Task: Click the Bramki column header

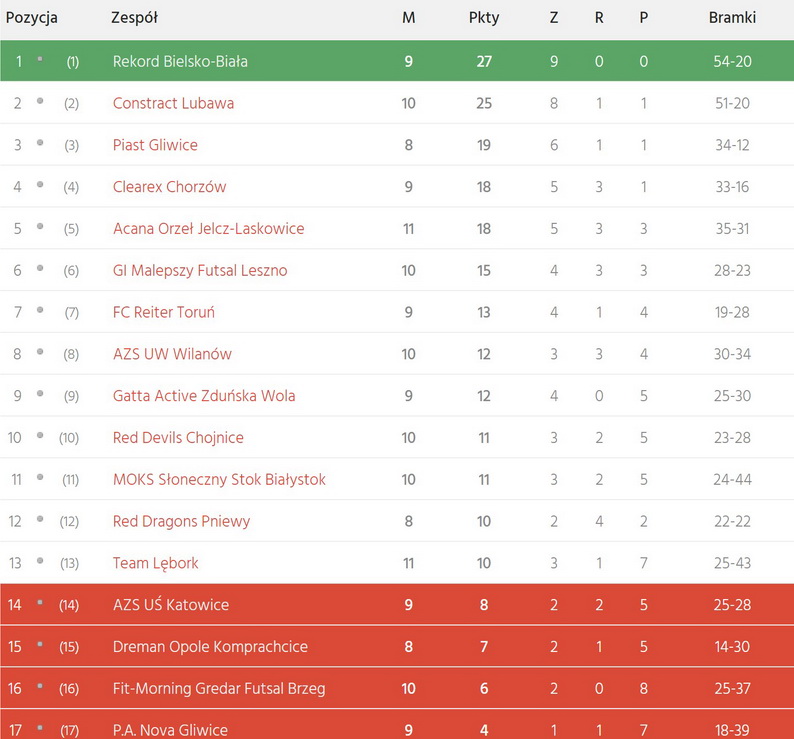Action: (732, 18)
